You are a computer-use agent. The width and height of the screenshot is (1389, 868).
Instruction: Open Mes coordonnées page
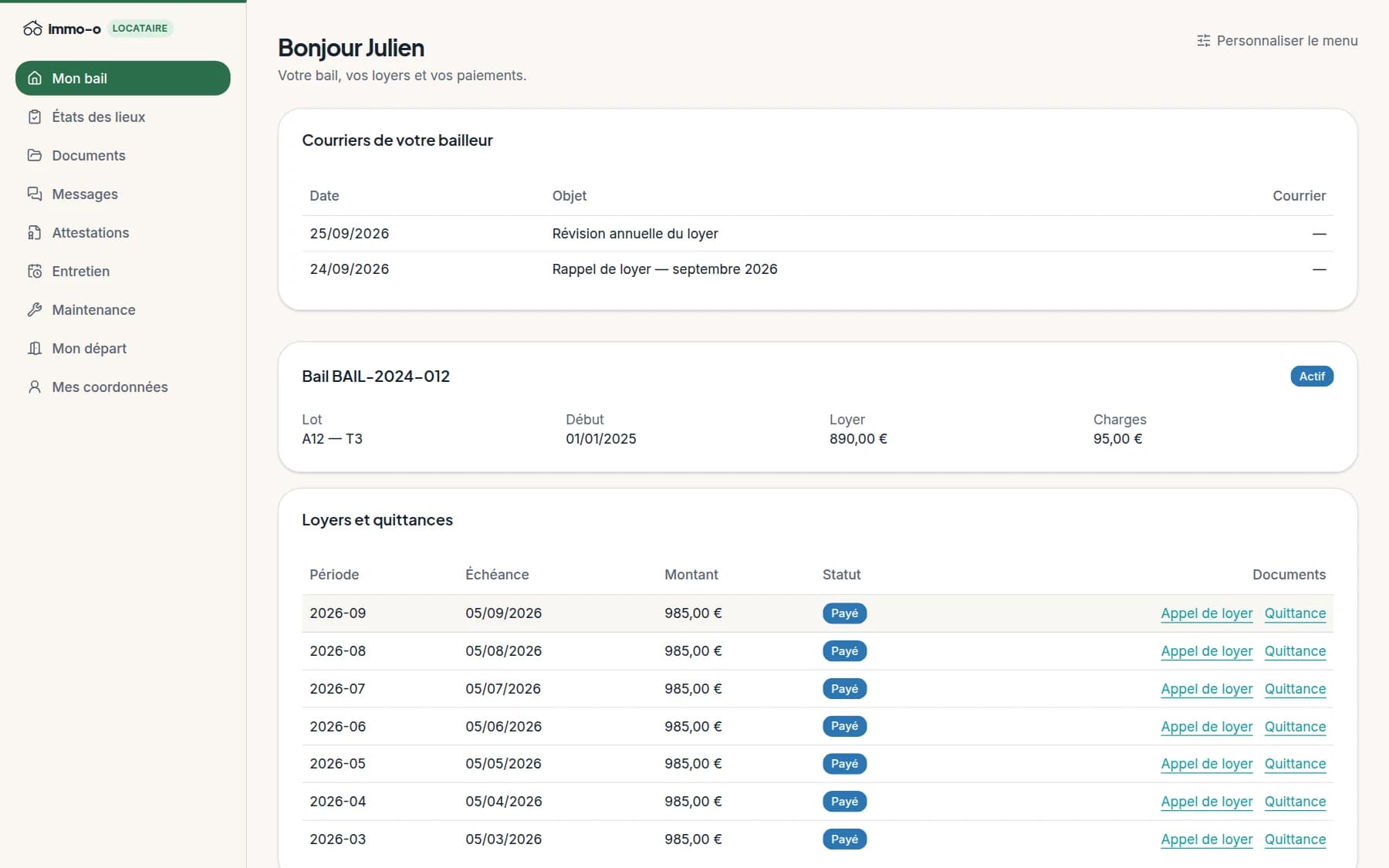pos(123,387)
